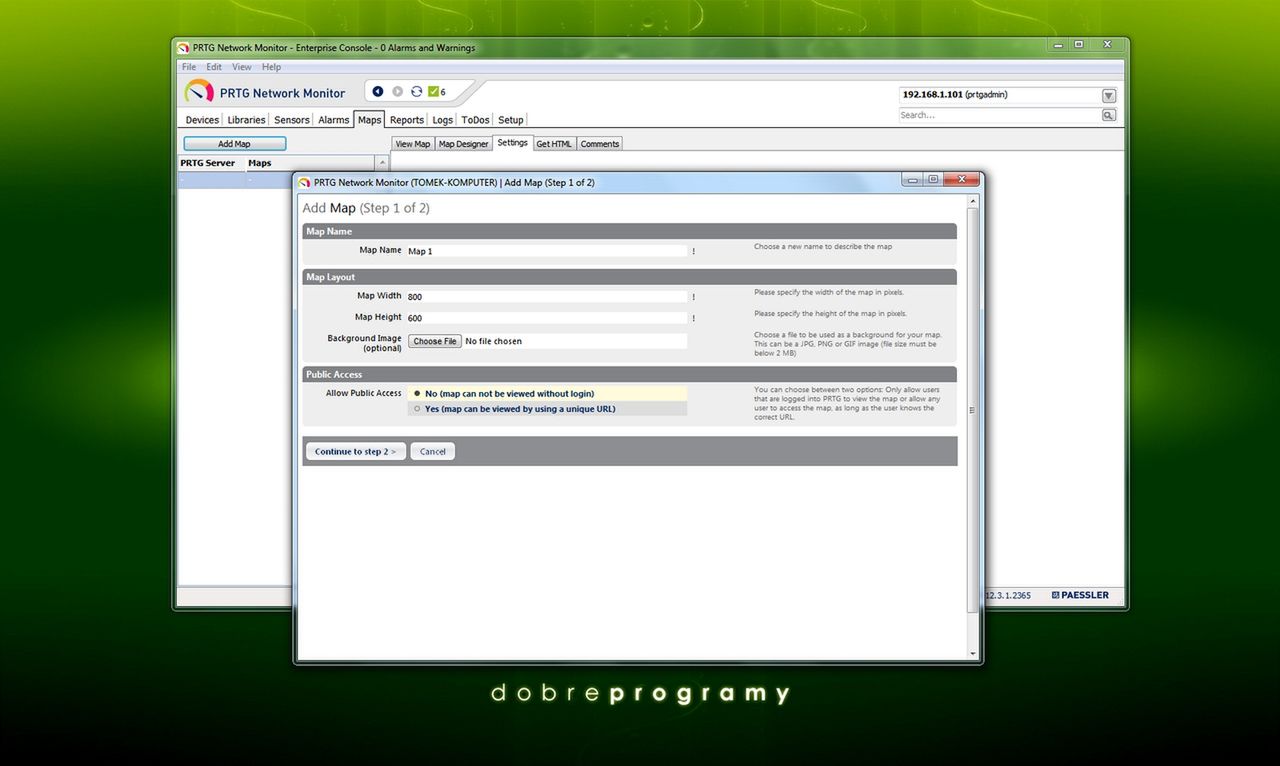Click the PRTG gauge logo icon
Viewport: 1280px width, 766px height.
tap(199, 92)
